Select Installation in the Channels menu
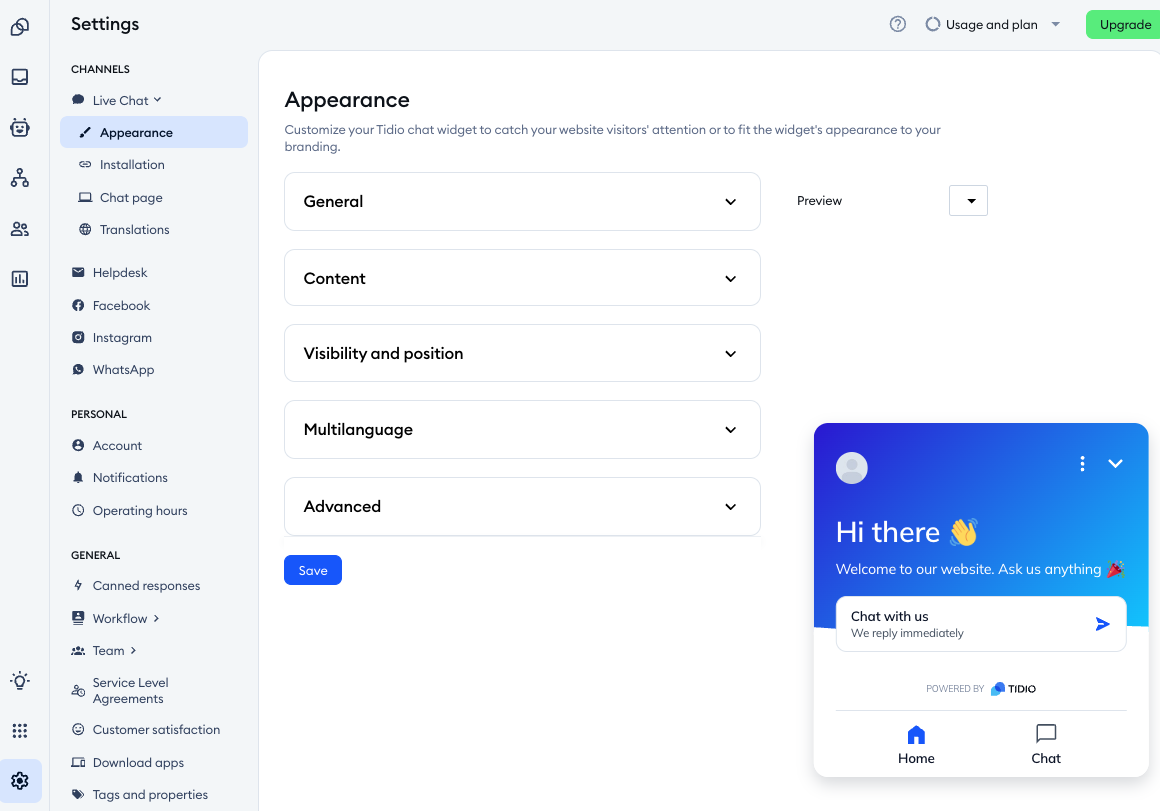 [x=131, y=164]
